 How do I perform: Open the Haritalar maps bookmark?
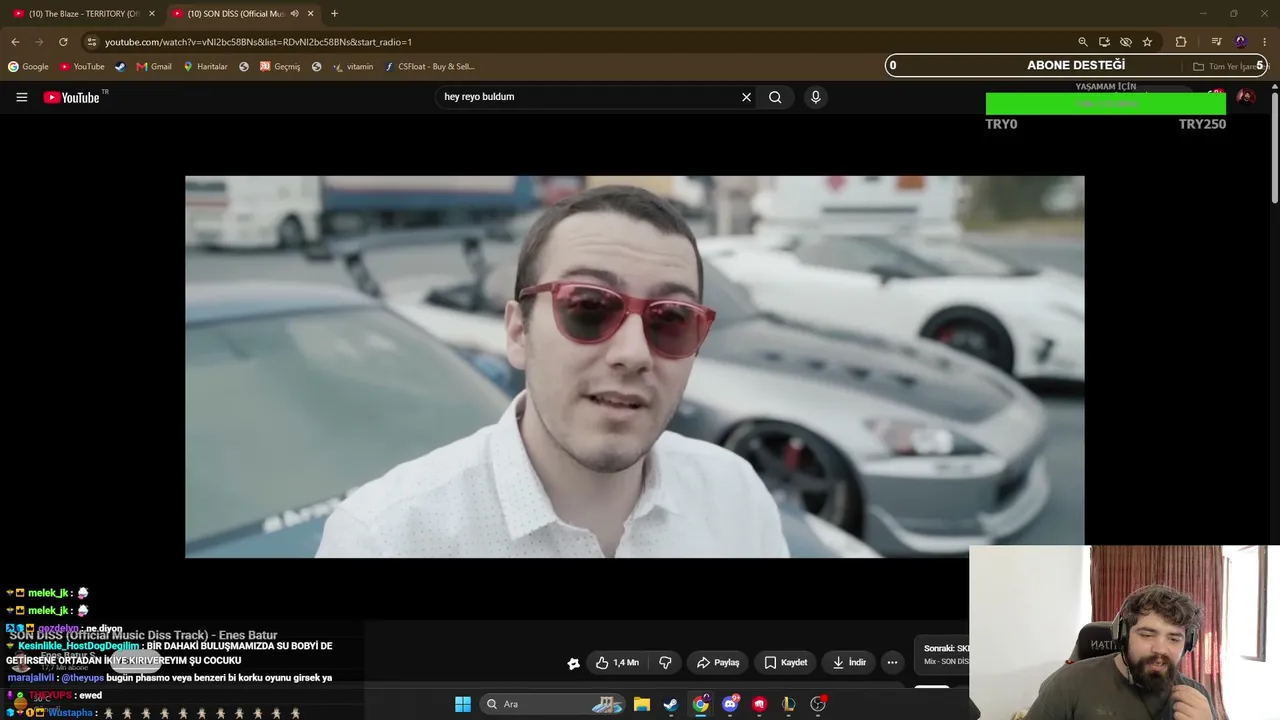tap(205, 67)
